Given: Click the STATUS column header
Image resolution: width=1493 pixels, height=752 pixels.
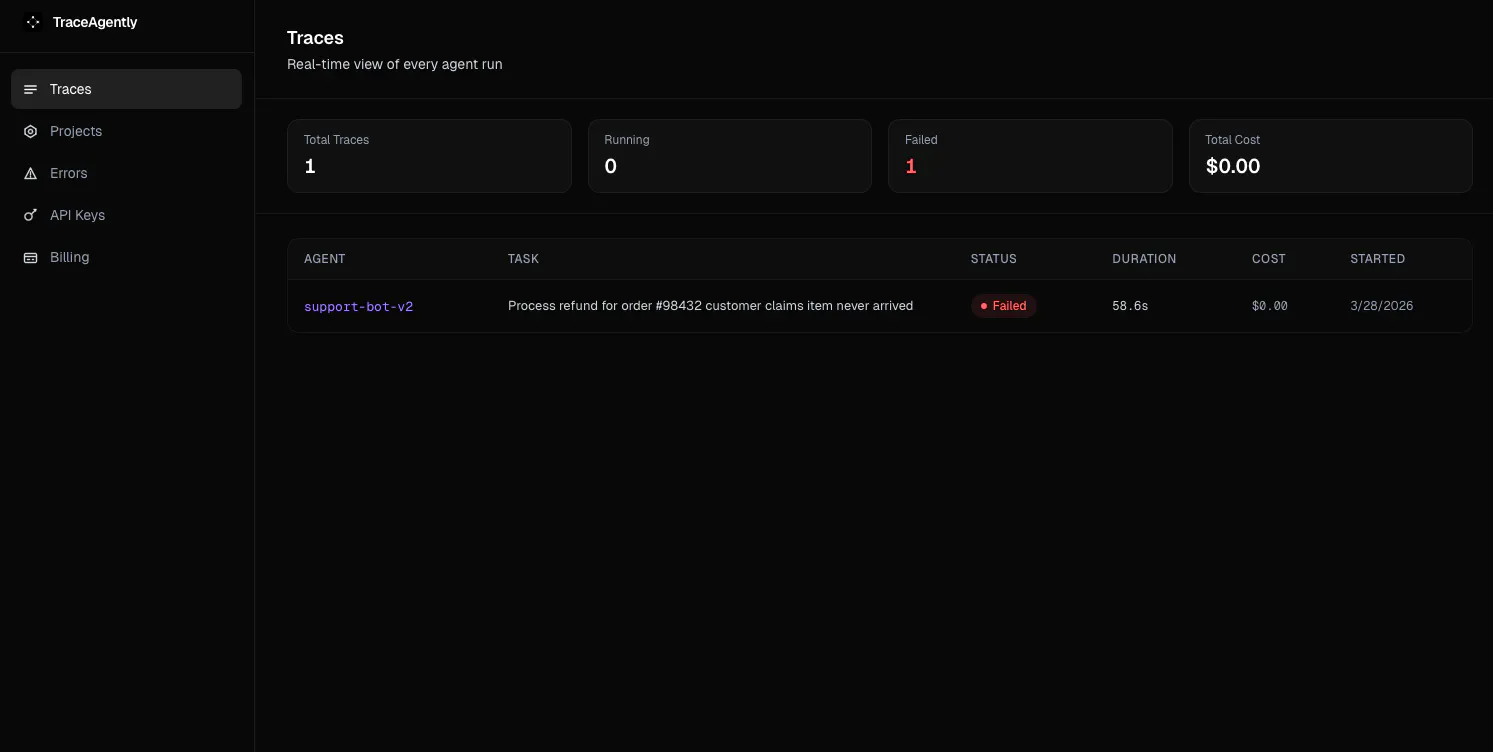Looking at the screenshot, I should 993,259.
